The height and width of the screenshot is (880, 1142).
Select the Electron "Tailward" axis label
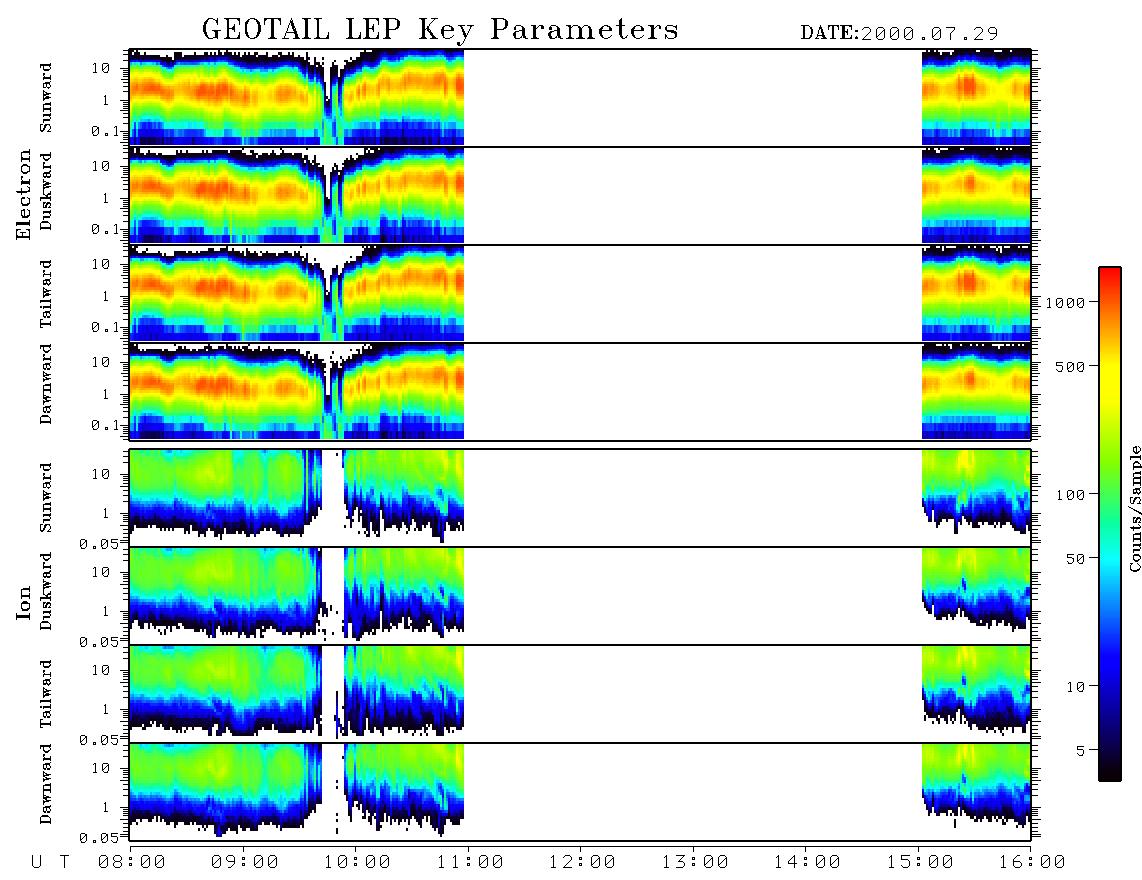pos(46,294)
